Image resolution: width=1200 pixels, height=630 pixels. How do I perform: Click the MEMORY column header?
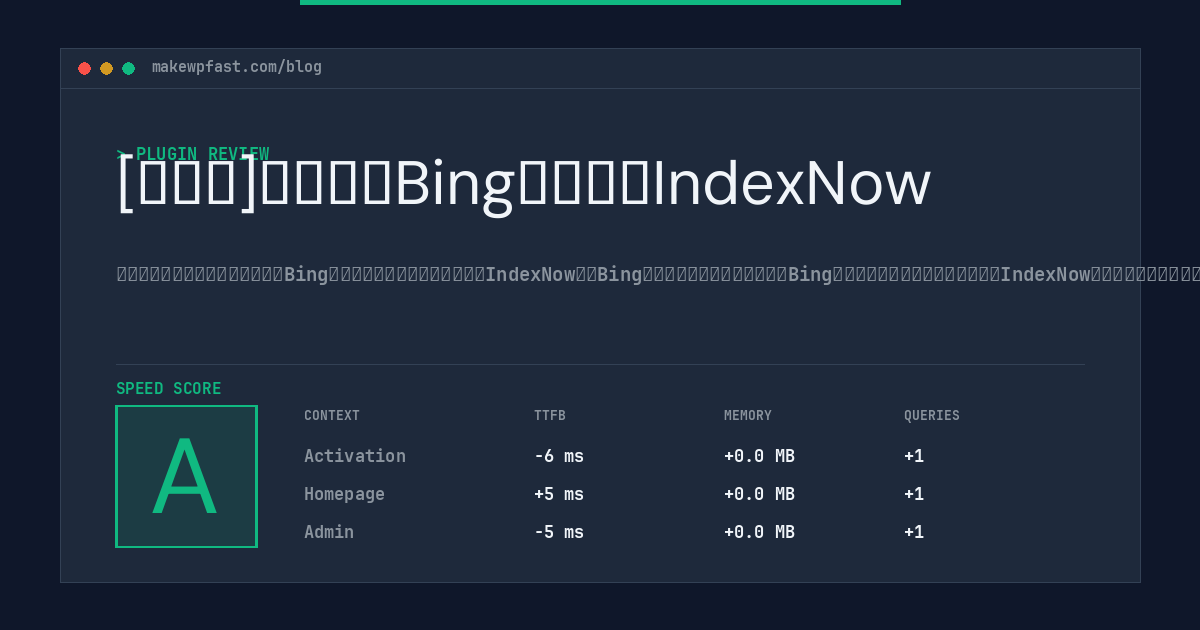tap(748, 416)
